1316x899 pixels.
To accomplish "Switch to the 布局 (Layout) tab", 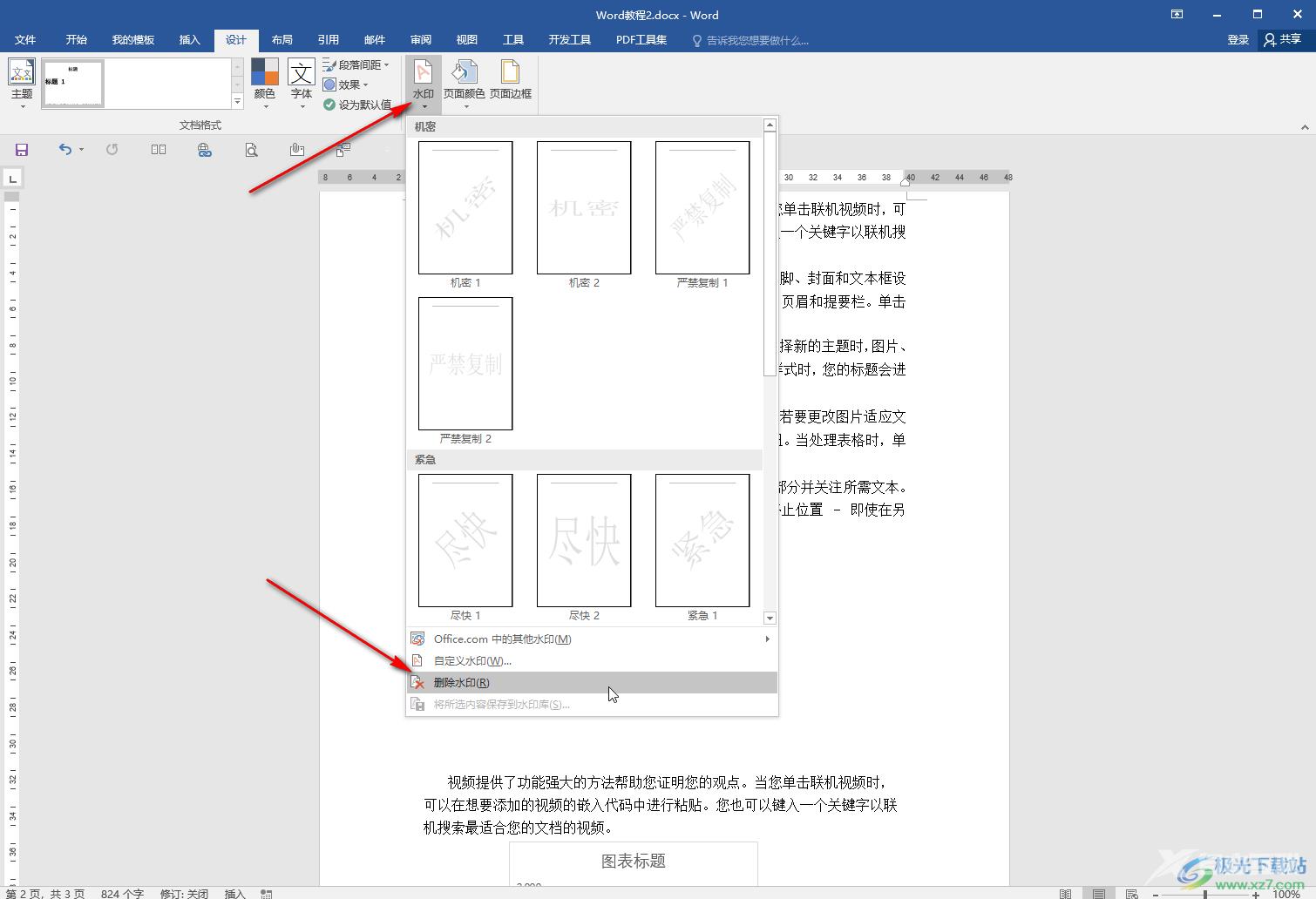I will [282, 40].
